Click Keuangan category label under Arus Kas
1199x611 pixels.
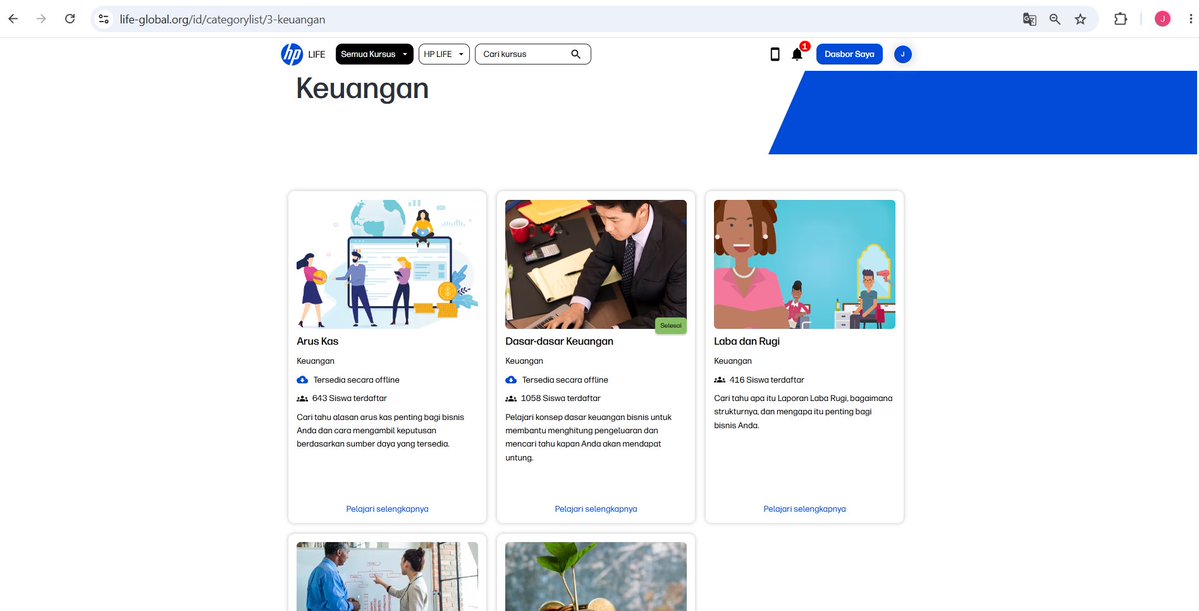(x=316, y=361)
